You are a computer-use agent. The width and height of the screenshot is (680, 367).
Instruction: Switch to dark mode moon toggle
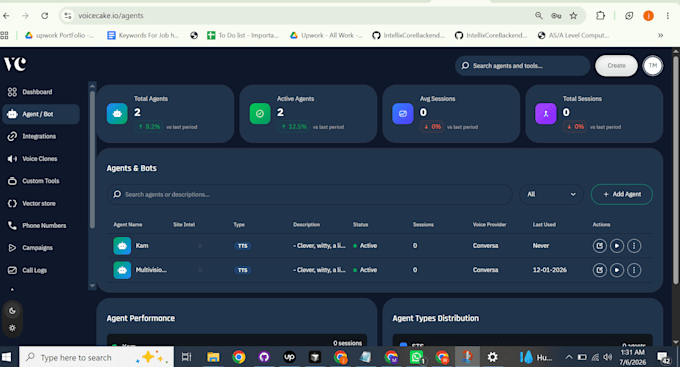pyautogui.click(x=12, y=311)
